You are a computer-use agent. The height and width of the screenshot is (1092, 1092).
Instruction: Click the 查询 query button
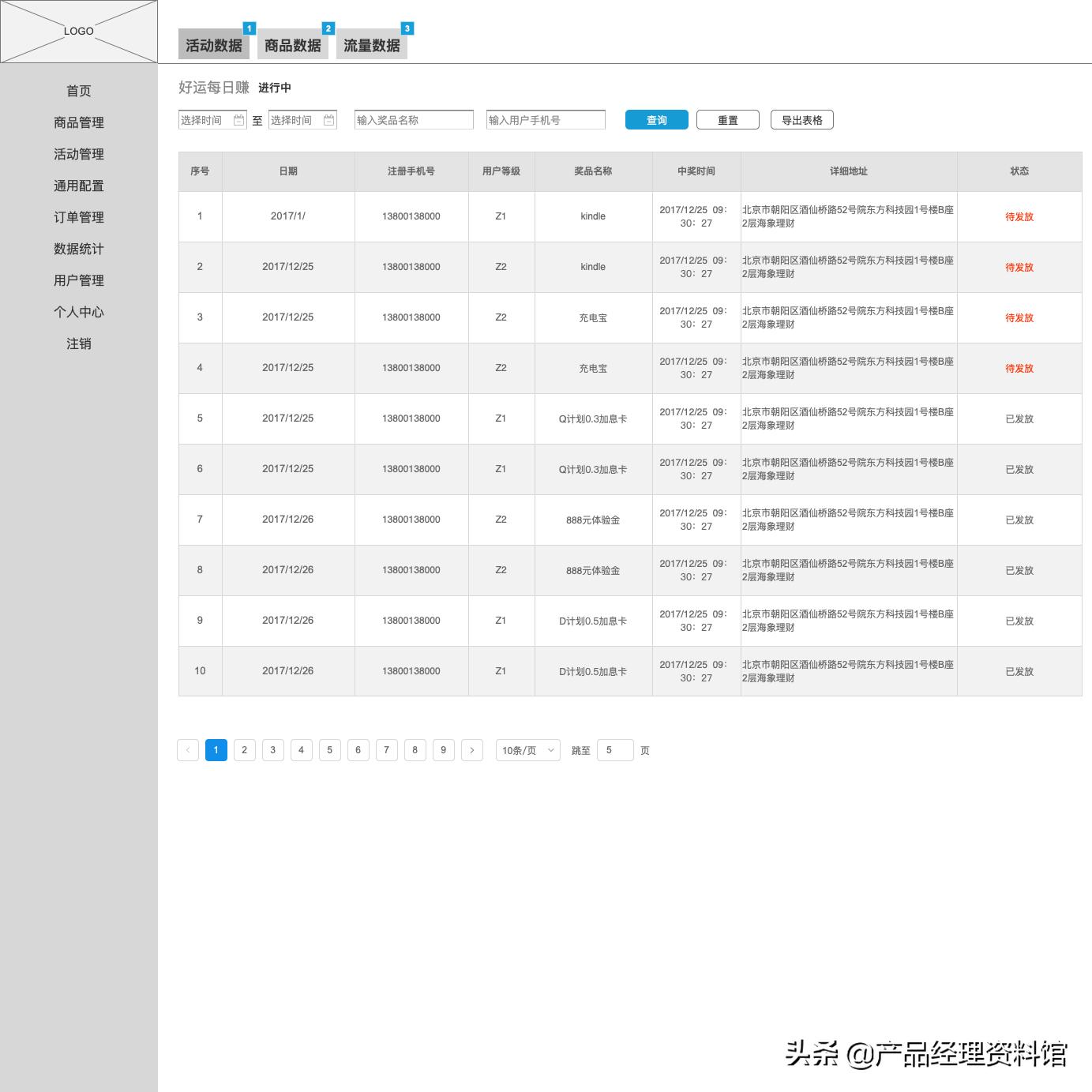(x=656, y=119)
